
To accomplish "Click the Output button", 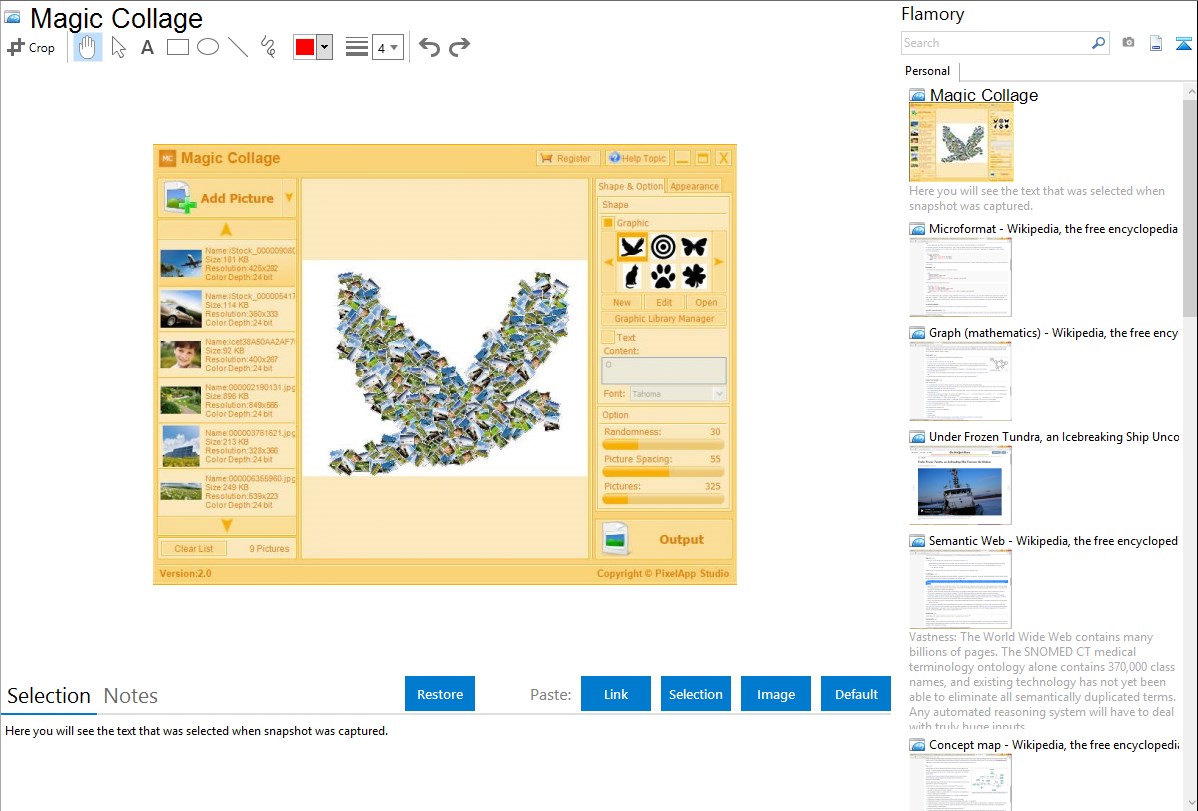I will click(663, 540).
